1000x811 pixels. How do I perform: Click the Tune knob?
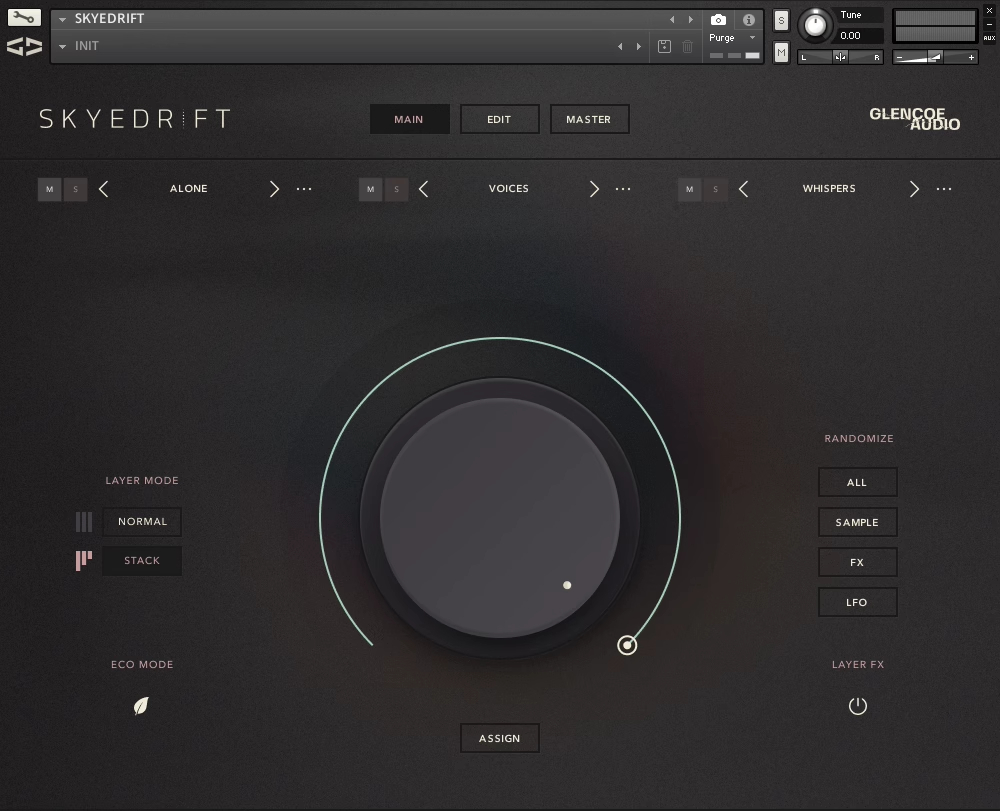pyautogui.click(x=815, y=25)
